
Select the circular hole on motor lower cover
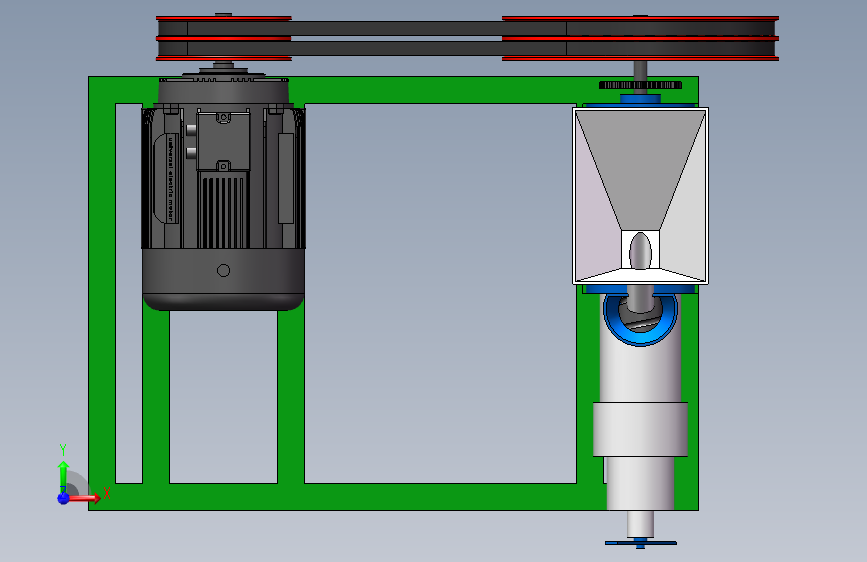pos(223,270)
